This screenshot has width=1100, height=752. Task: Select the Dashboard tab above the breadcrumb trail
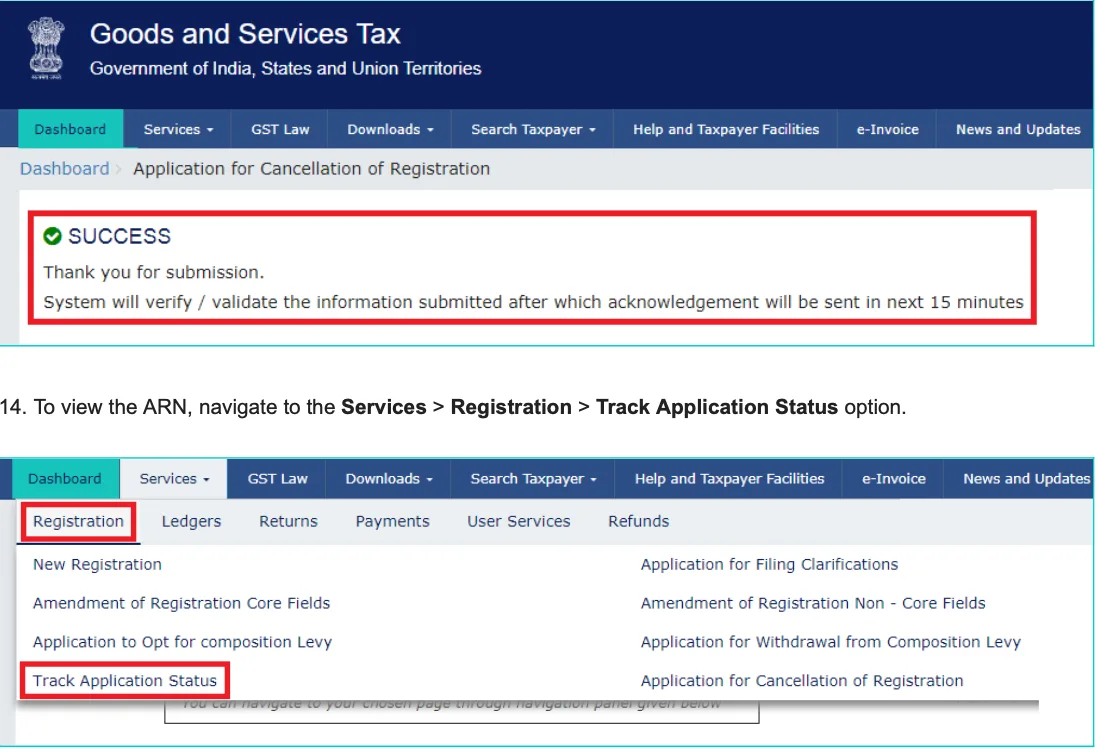(x=70, y=129)
